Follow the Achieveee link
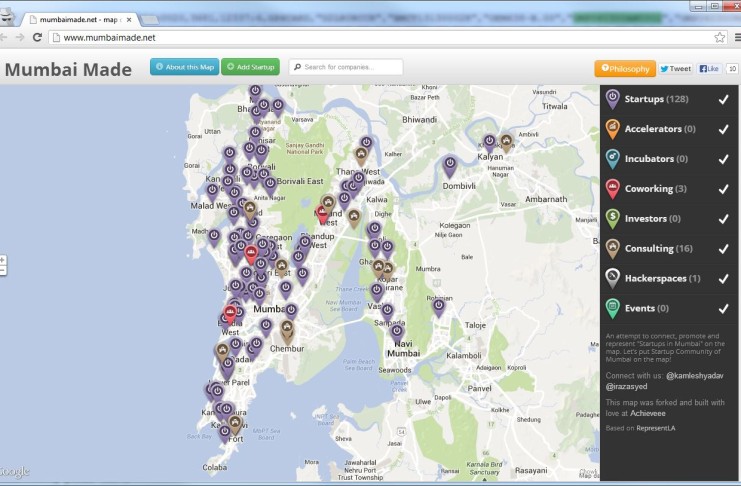Viewport: 741px width, 486px height. (x=648, y=413)
